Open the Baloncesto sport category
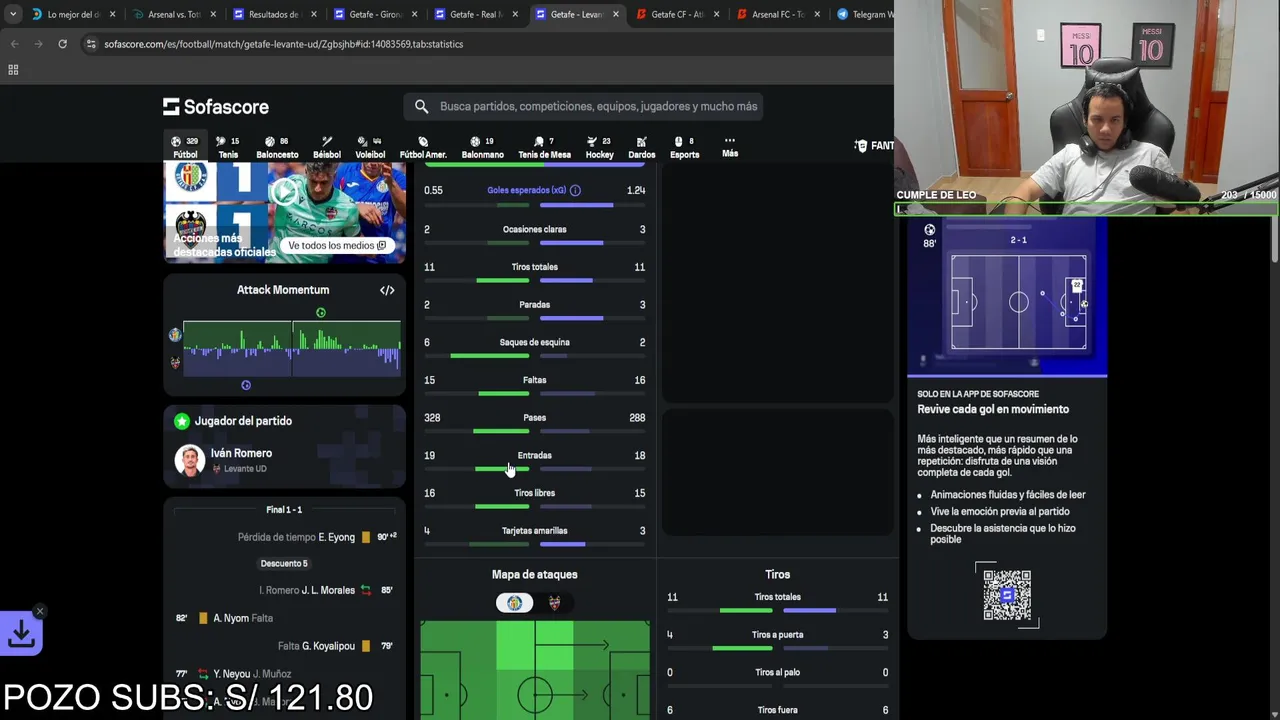 (x=277, y=147)
